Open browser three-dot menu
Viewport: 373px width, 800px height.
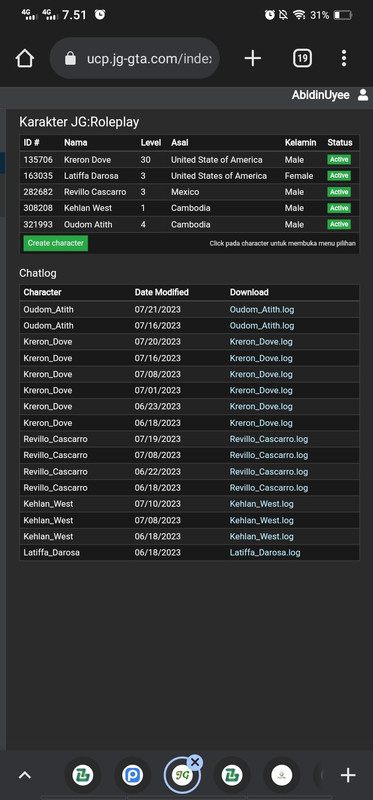pos(344,59)
